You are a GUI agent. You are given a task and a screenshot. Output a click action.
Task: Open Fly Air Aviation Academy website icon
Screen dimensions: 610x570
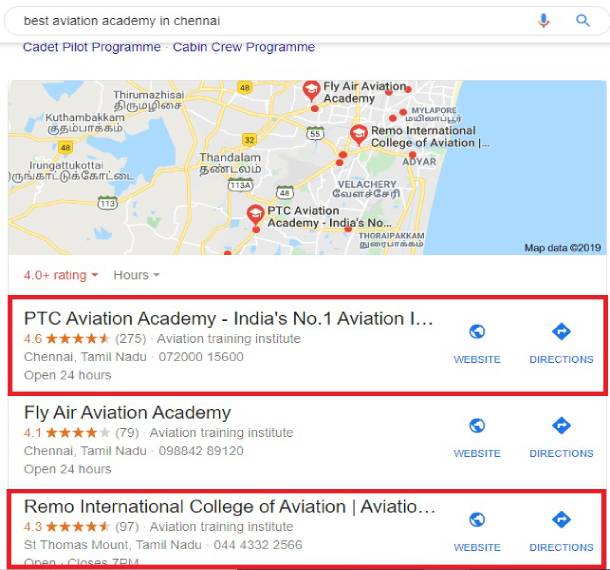tap(477, 427)
